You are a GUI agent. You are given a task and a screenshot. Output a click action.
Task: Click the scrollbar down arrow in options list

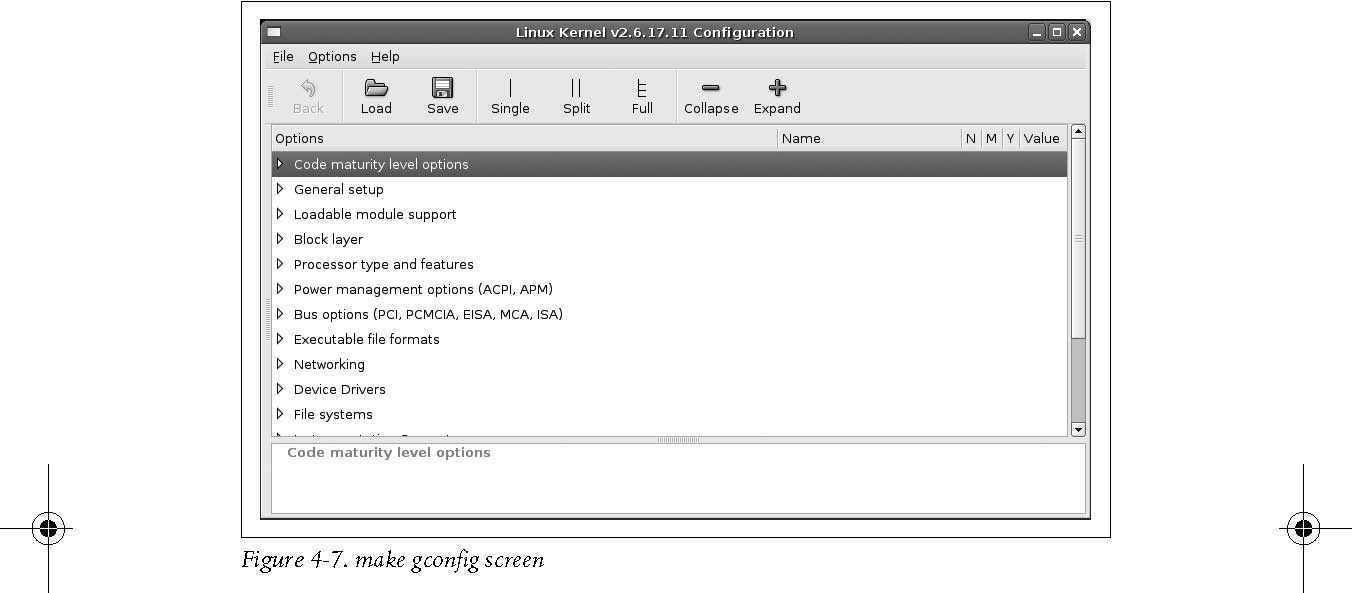click(x=1078, y=429)
